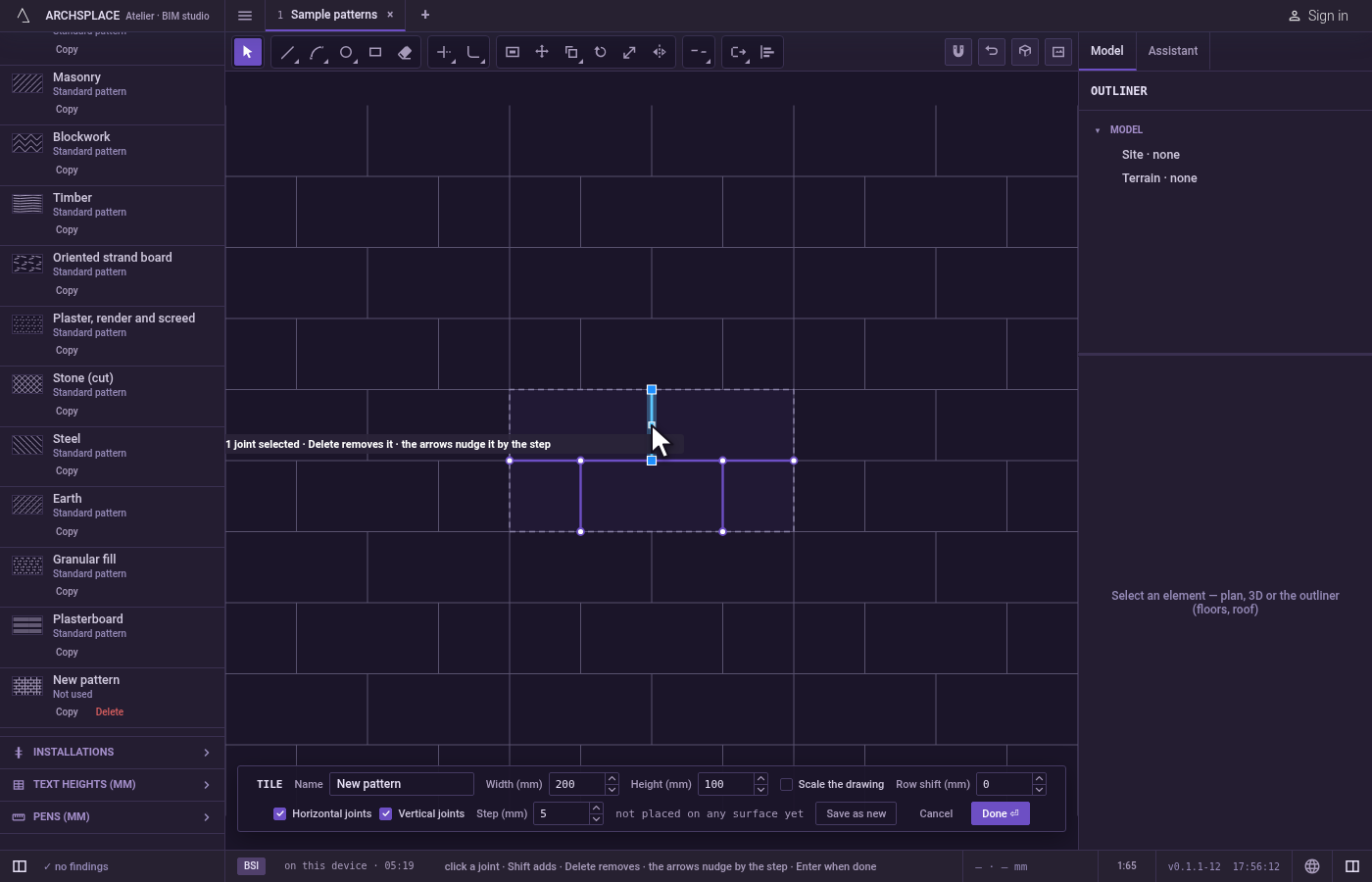Viewport: 1372px width, 882px height.
Task: Pick the Line drawing tool
Action: 287,52
